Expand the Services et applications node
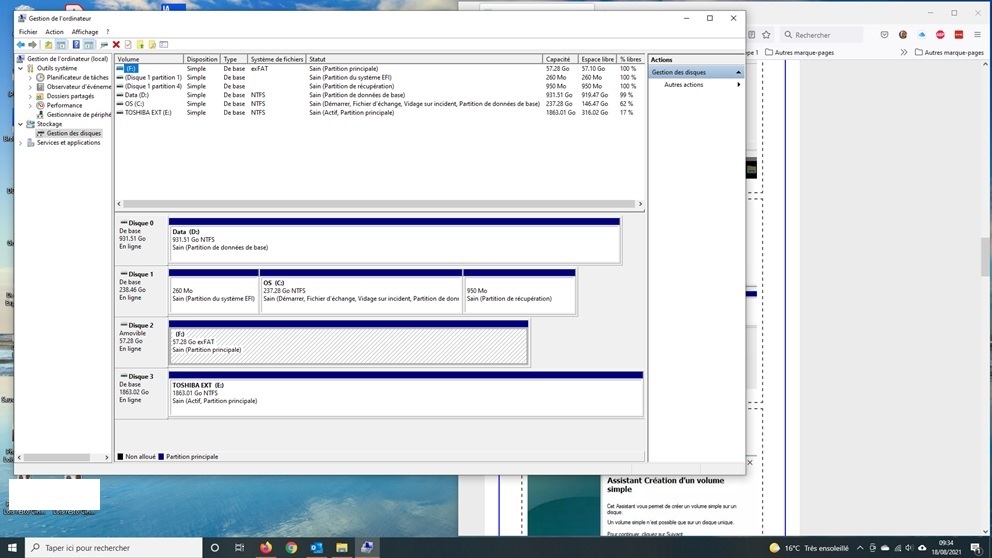 click(x=21, y=143)
